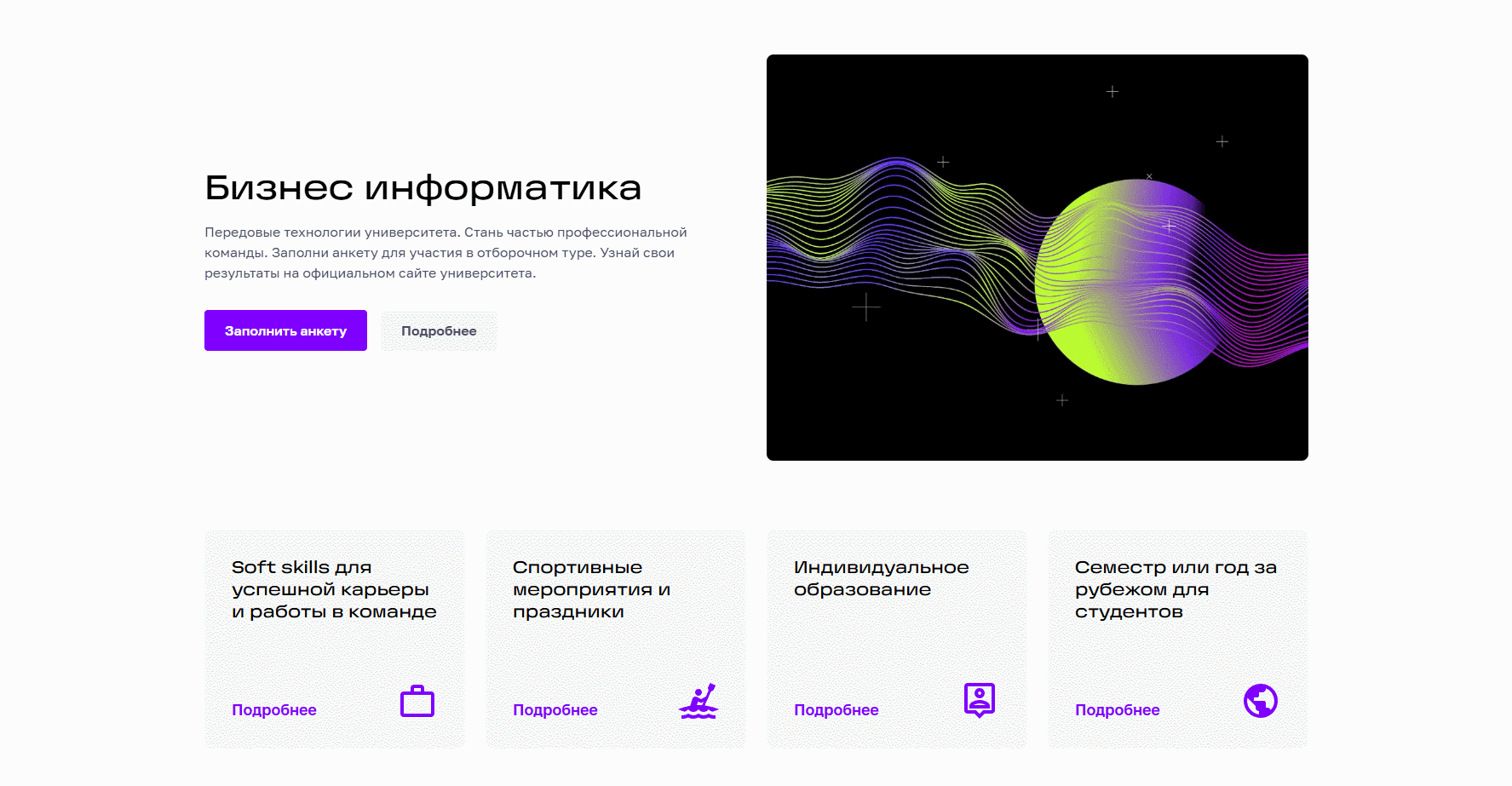The width and height of the screenshot is (1512, 786).
Task: Follow Подробнее link in Индивидуальное образование card
Action: (836, 710)
